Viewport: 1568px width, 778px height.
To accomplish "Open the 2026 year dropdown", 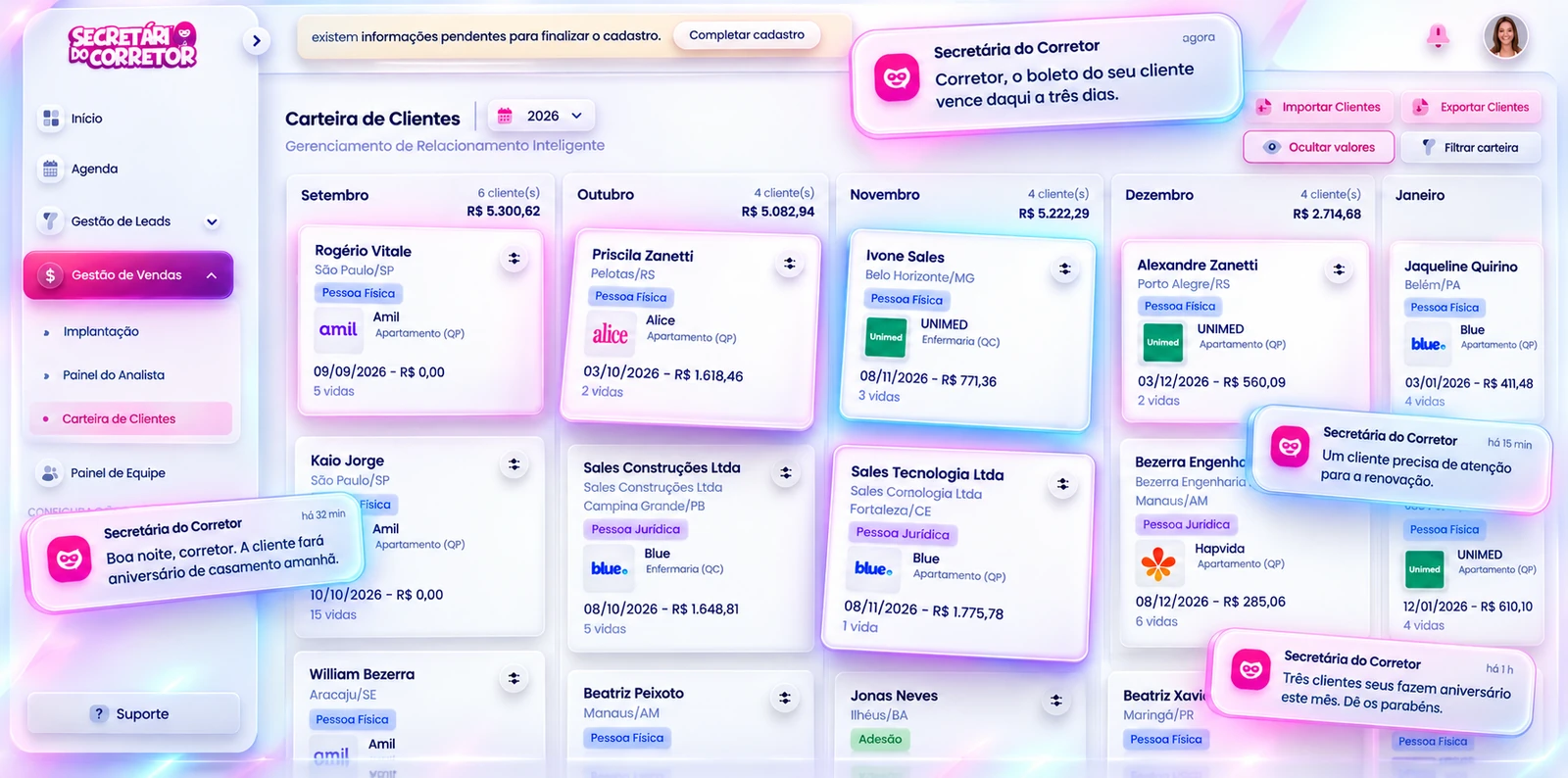I will click(x=541, y=116).
